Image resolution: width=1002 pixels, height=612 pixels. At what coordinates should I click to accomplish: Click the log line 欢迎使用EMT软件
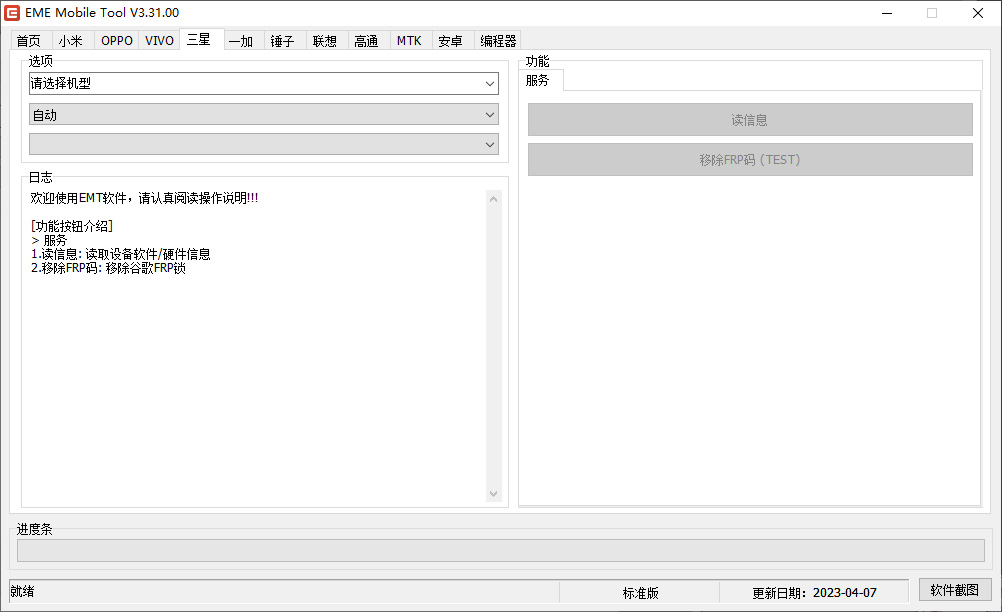(x=144, y=199)
